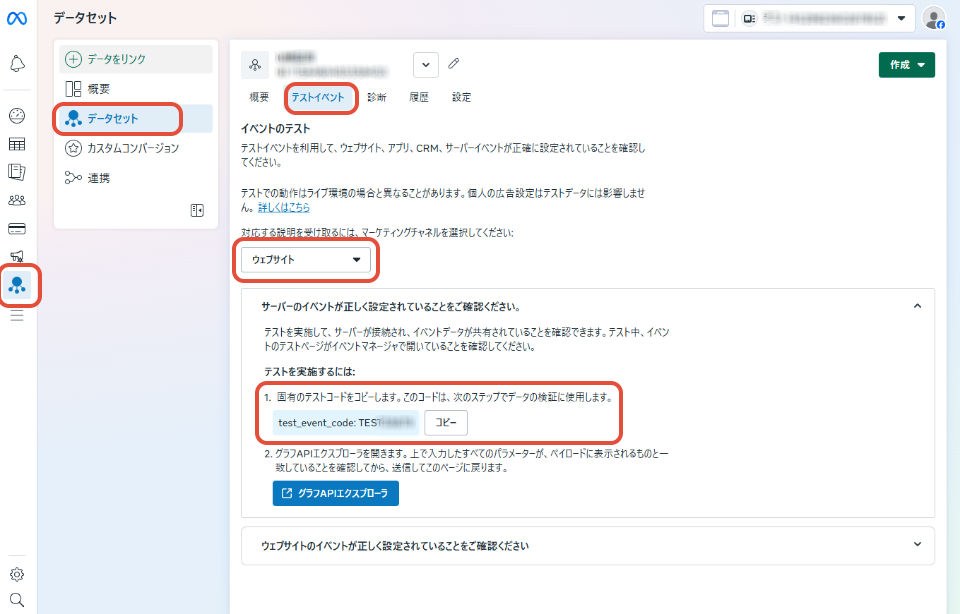Open the settings gear icon at bottom left
960x614 pixels.
(x=17, y=574)
